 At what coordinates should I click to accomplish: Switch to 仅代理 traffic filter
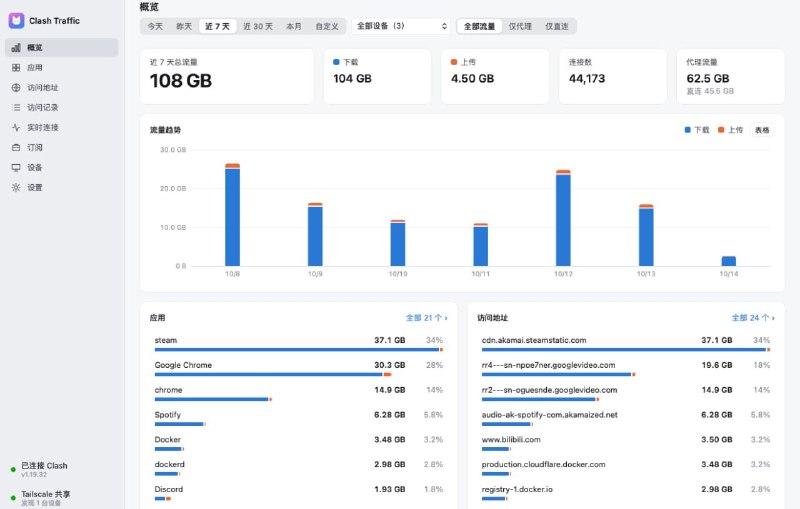520,26
